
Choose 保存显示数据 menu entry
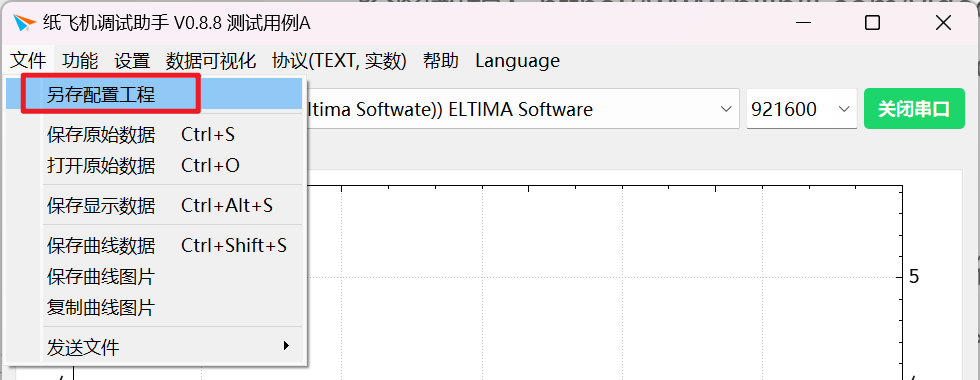(x=154, y=205)
